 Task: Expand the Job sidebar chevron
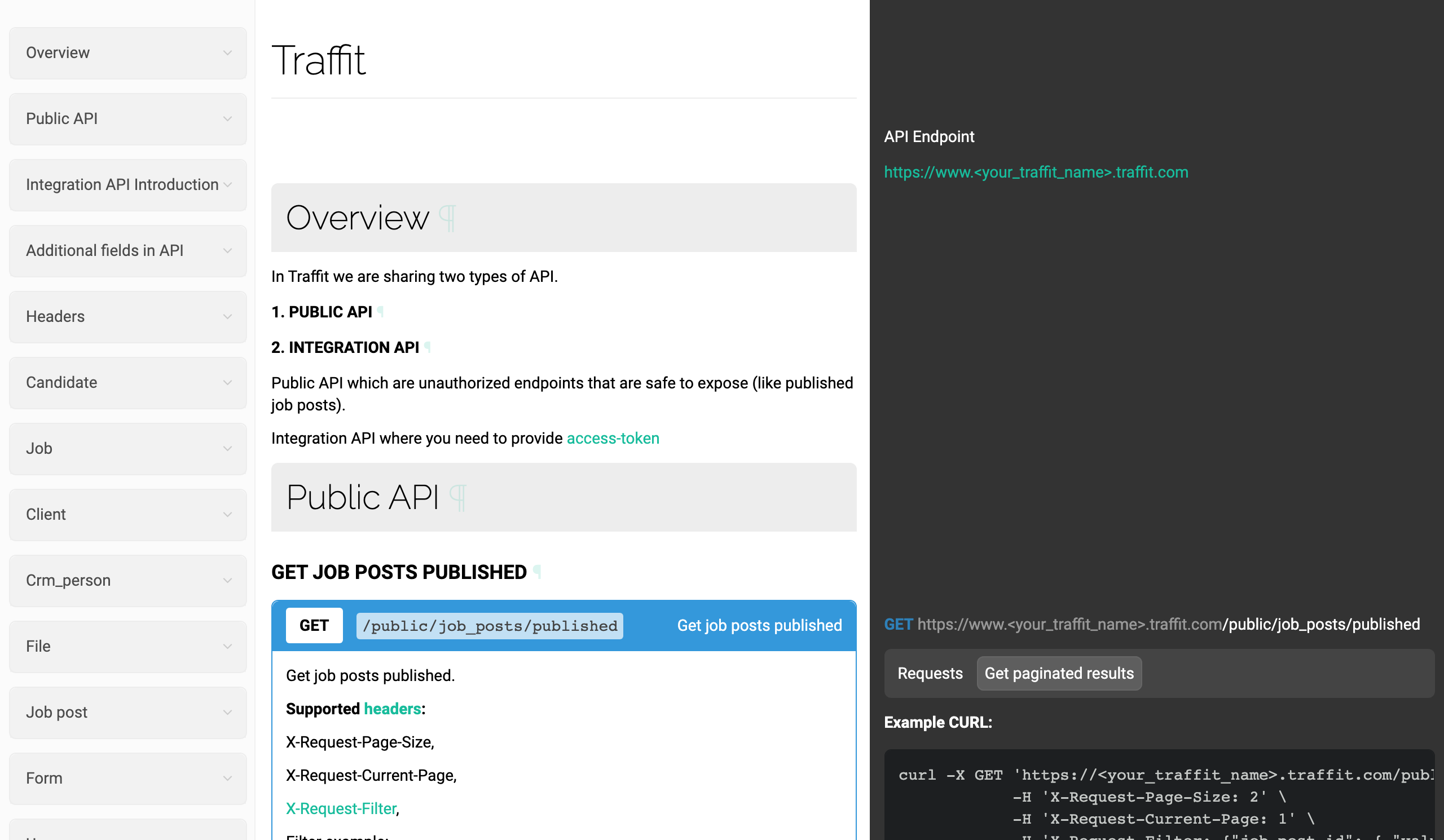coord(227,448)
